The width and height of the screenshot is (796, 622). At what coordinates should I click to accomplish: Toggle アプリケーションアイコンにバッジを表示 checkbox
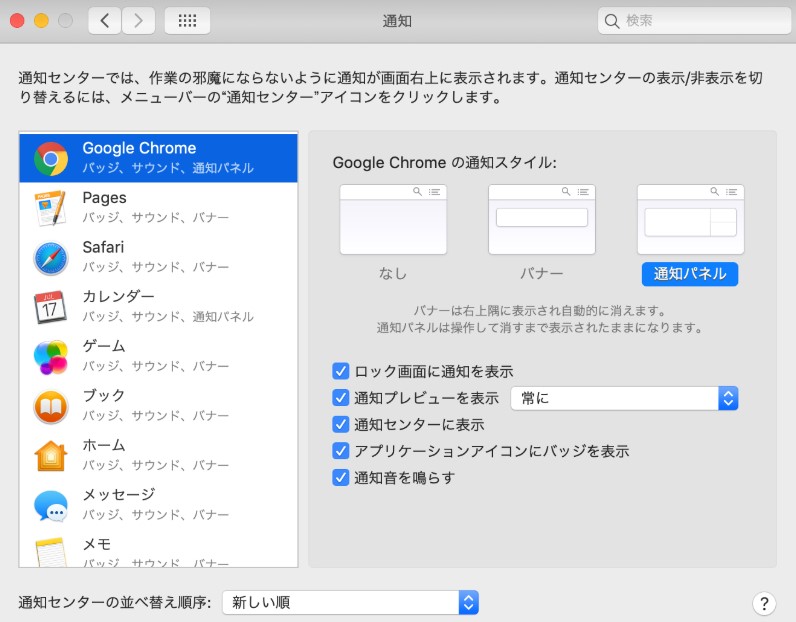click(341, 451)
